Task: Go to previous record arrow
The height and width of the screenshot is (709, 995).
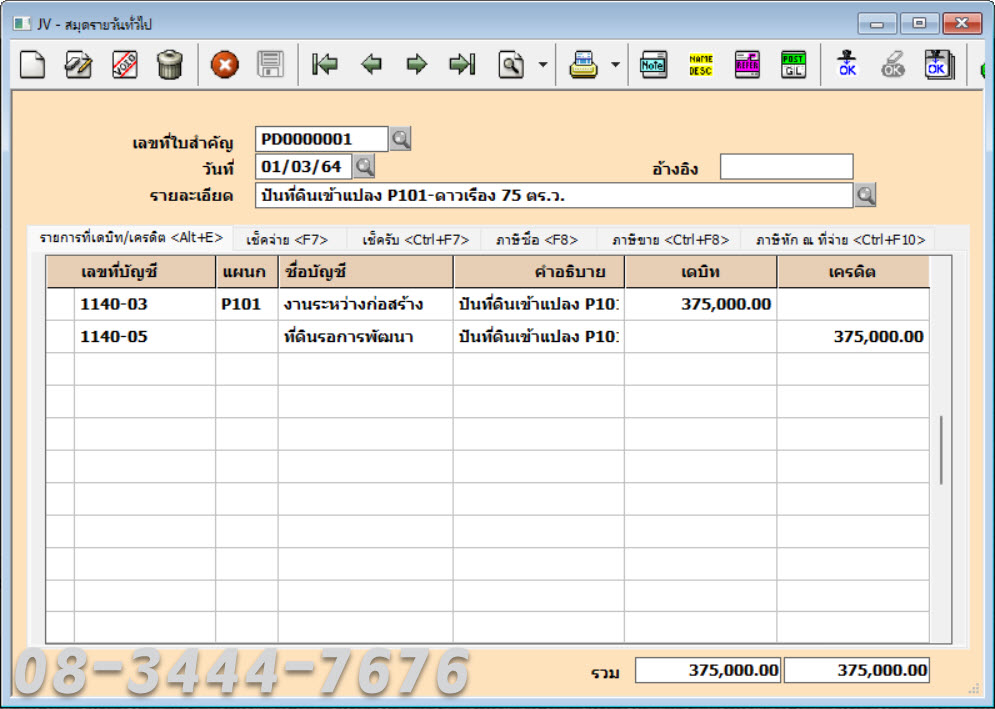Action: pos(371,64)
